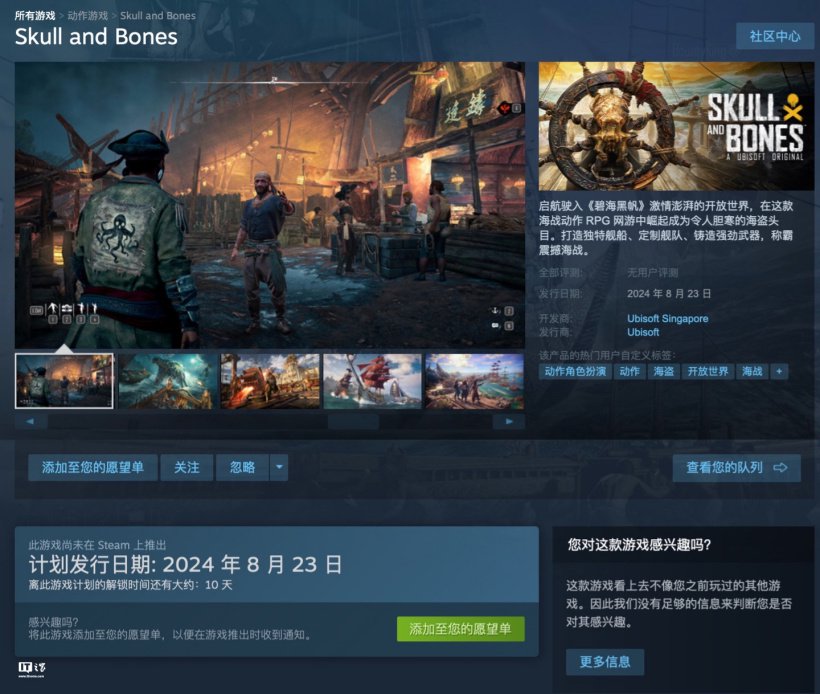The image size is (820, 694).
Task: Click the left scroll arrow under thumbnails
Action: pos(31,422)
